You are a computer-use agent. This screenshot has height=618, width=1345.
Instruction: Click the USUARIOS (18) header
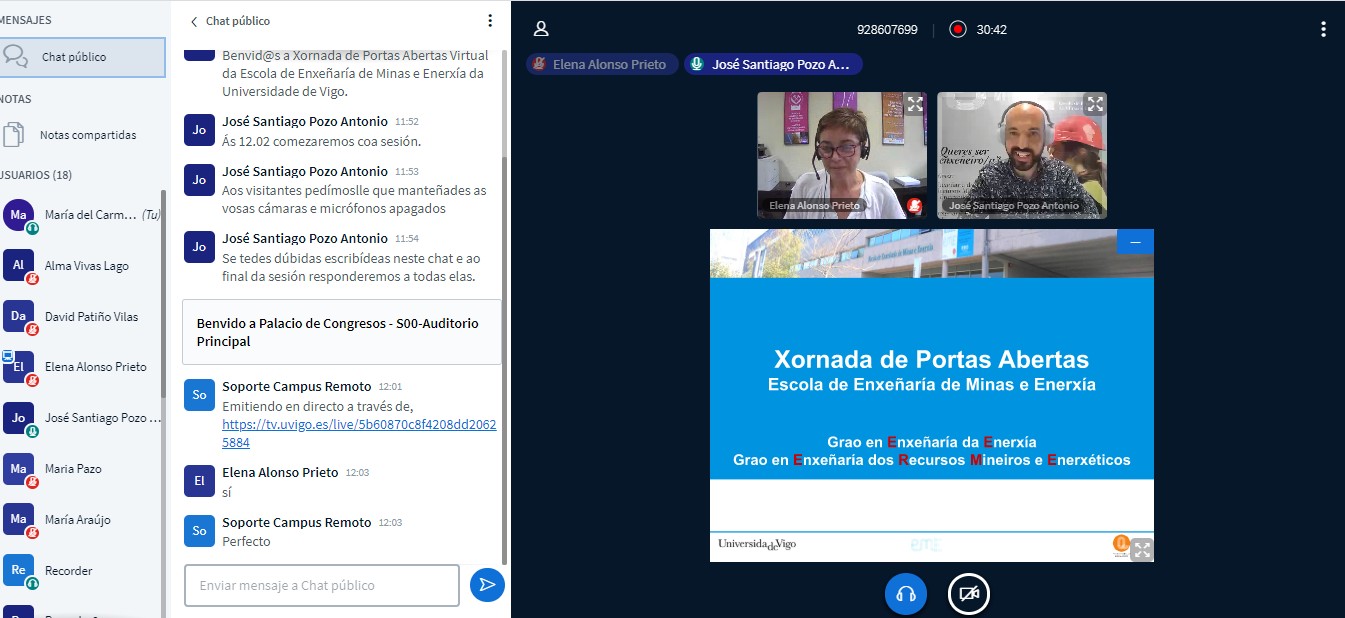(36, 175)
